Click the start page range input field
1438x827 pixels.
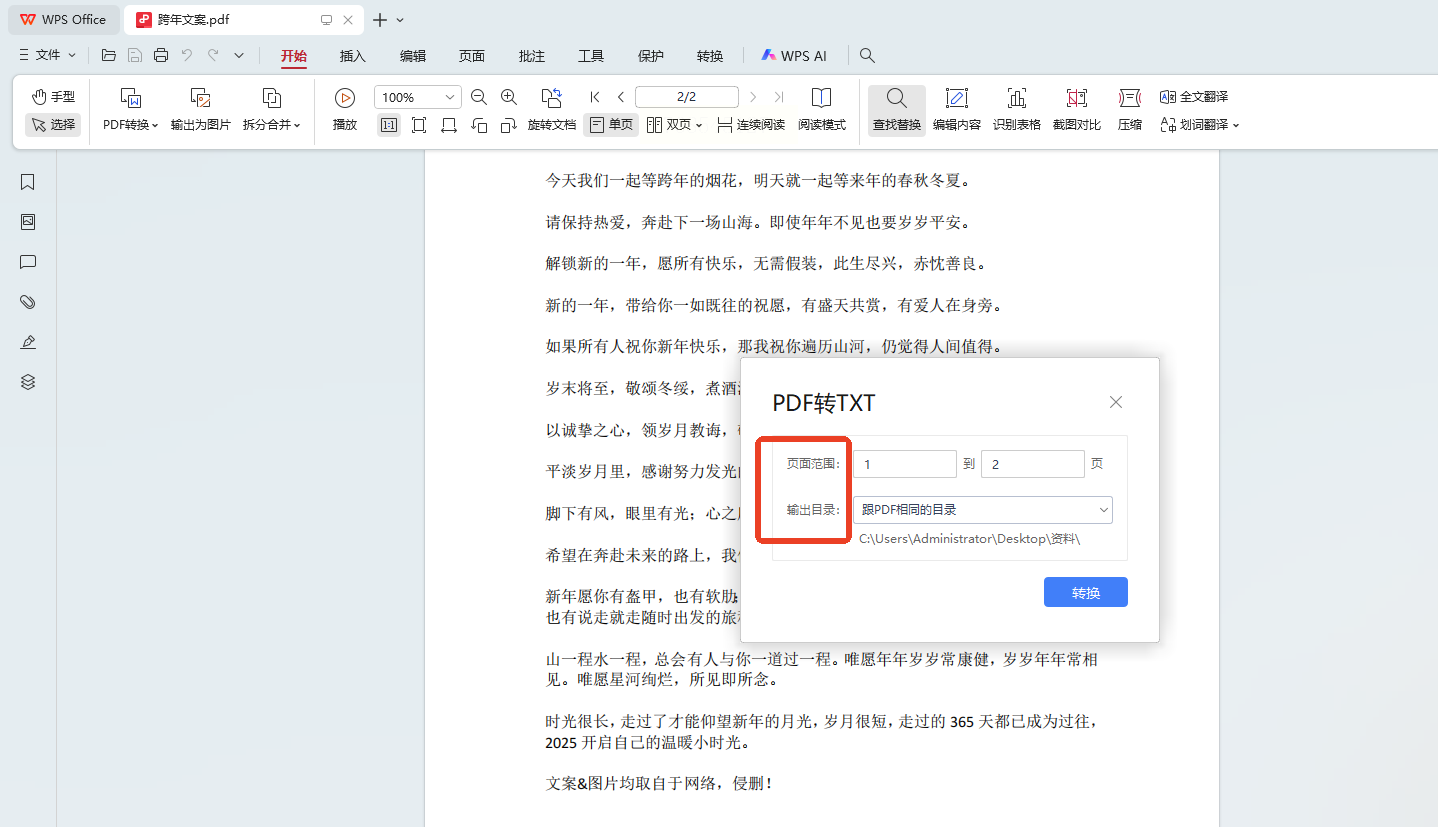tap(904, 464)
